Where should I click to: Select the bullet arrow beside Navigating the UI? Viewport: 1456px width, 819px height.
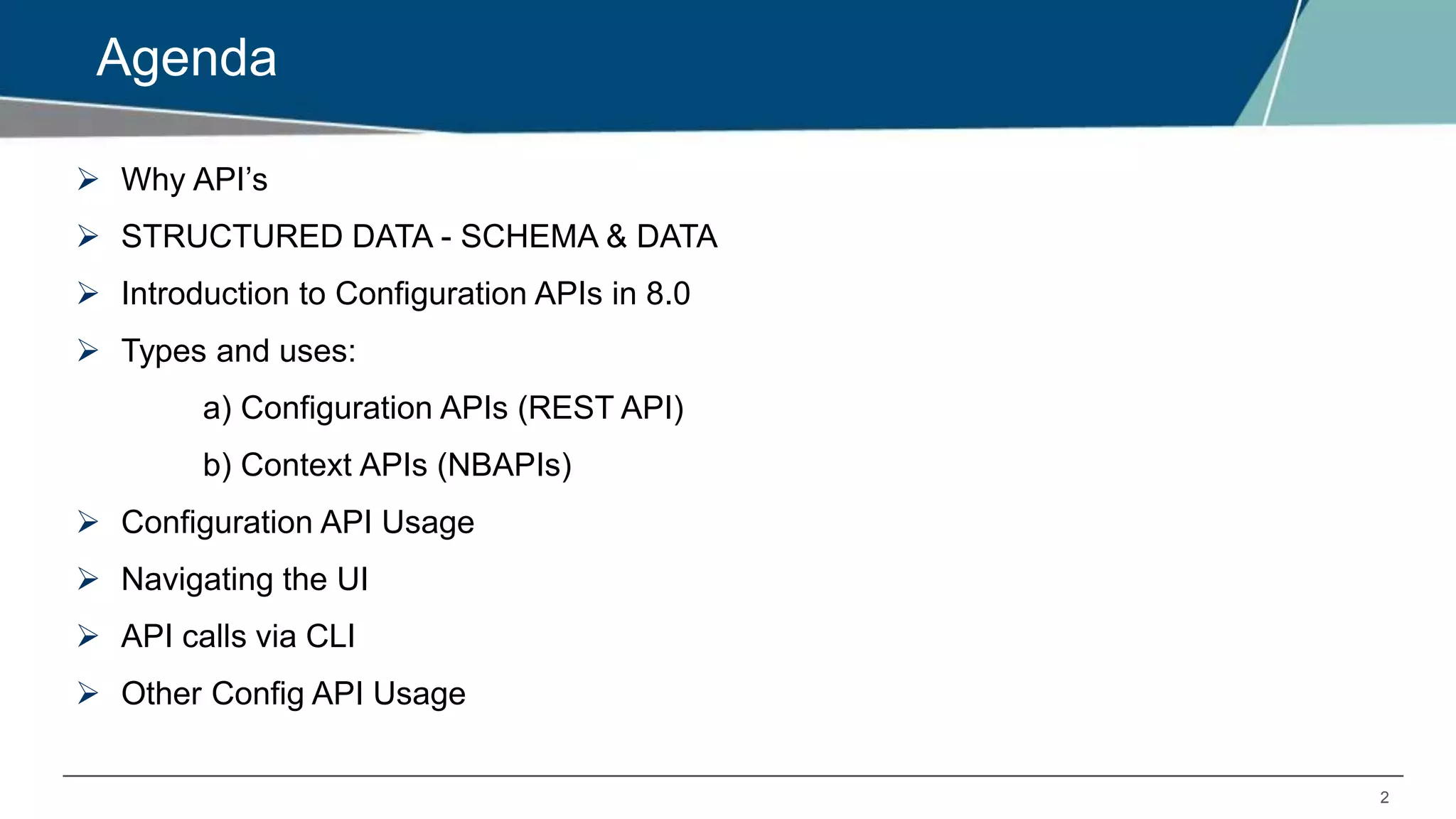(x=88, y=579)
